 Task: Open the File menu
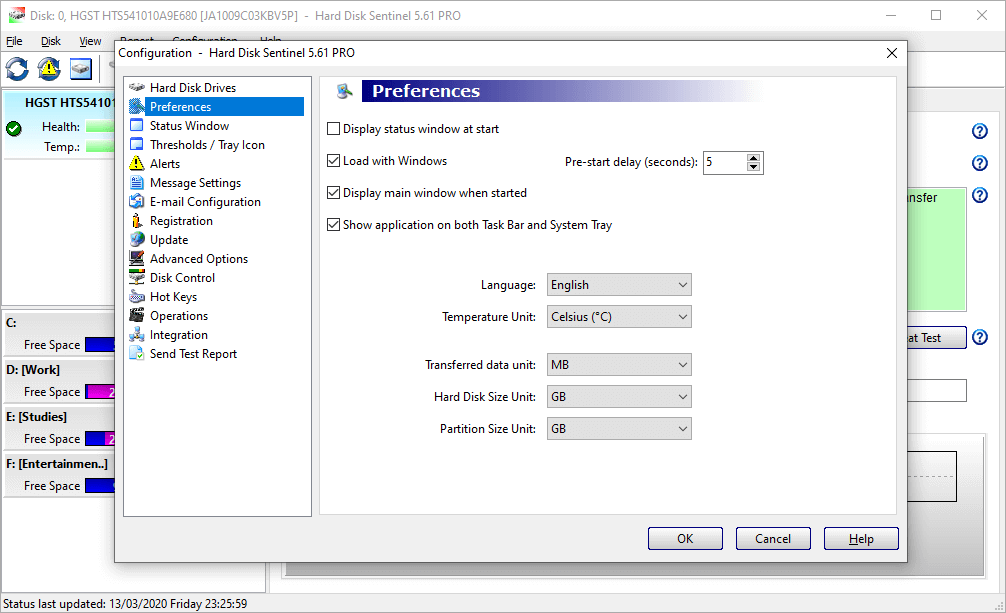point(14,41)
